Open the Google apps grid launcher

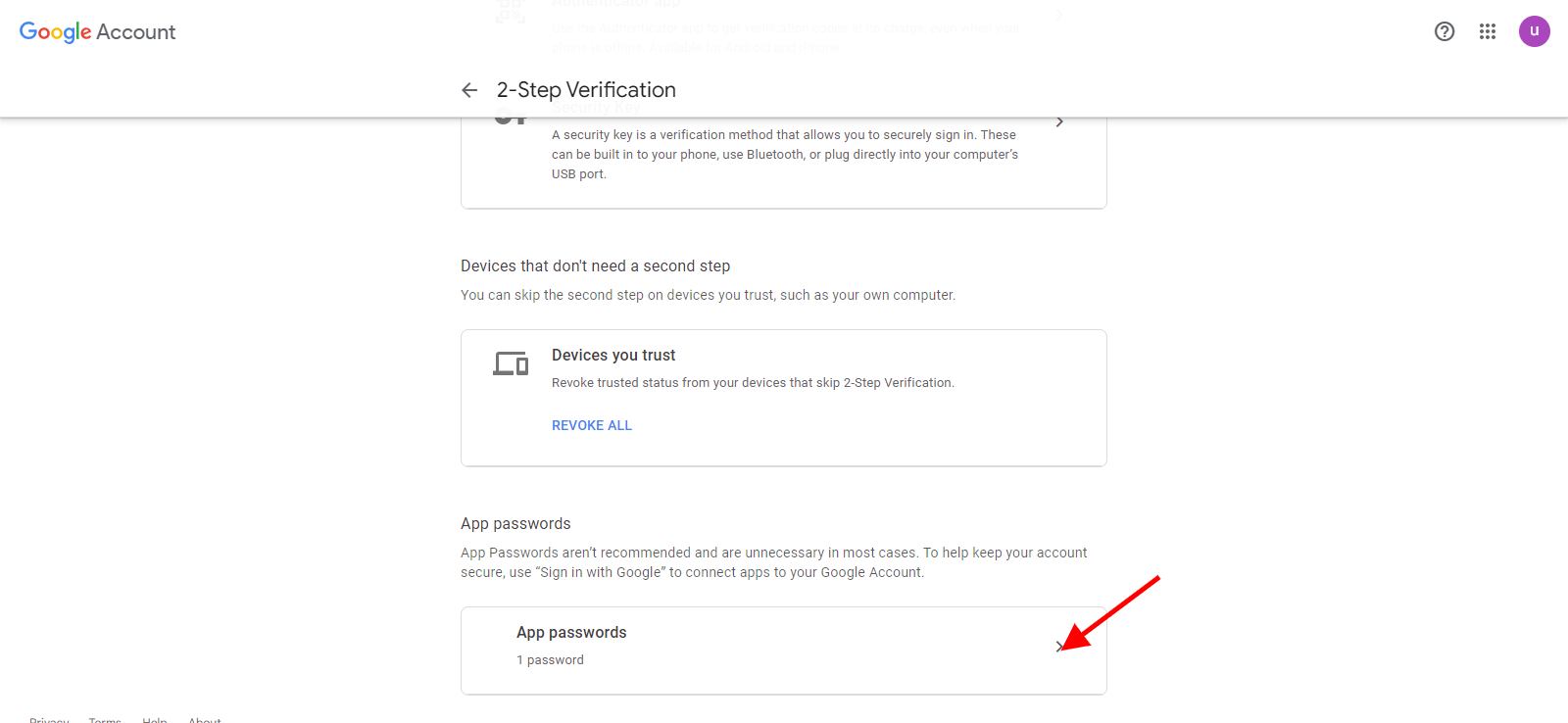(1487, 31)
